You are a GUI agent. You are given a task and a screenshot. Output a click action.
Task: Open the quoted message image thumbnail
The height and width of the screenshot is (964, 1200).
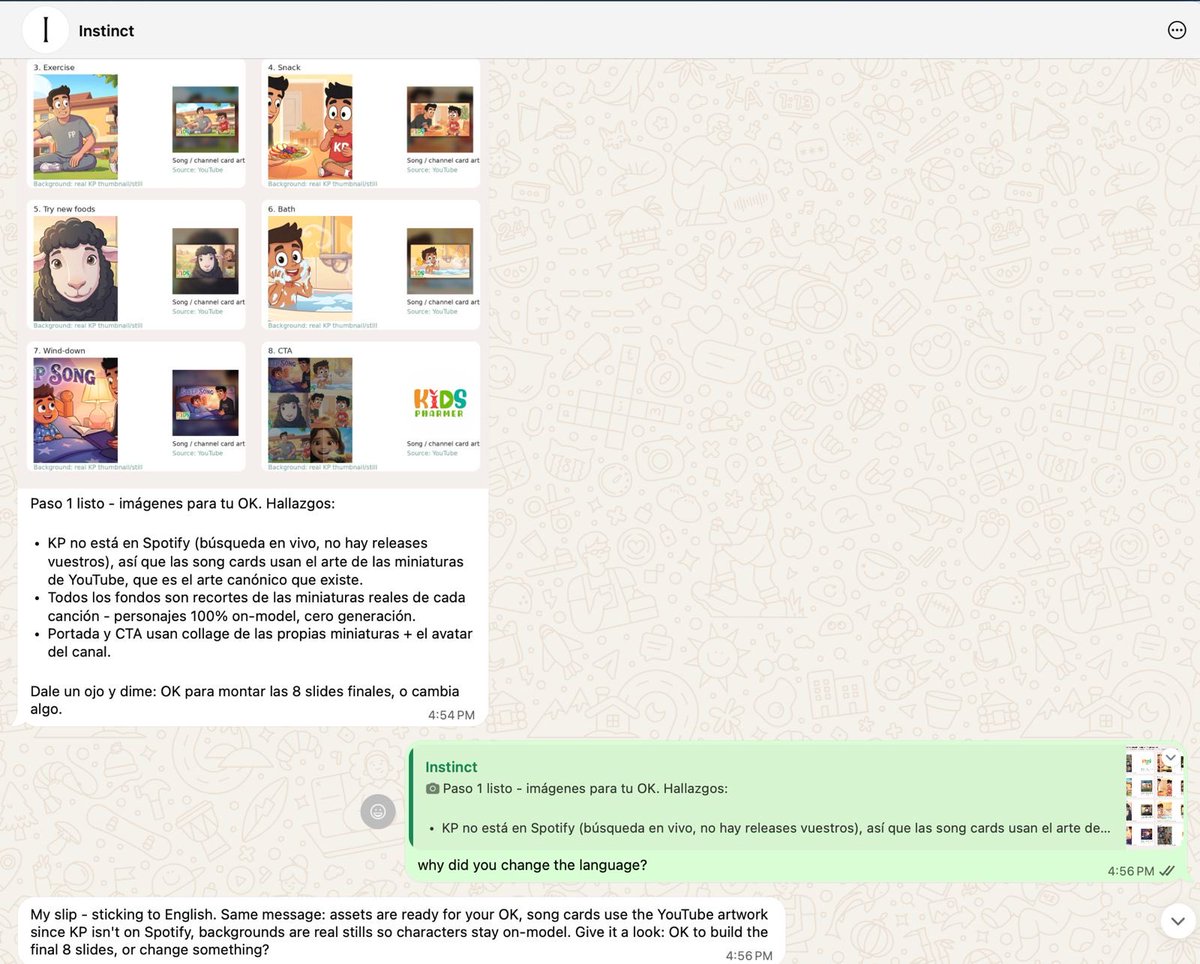click(1153, 797)
